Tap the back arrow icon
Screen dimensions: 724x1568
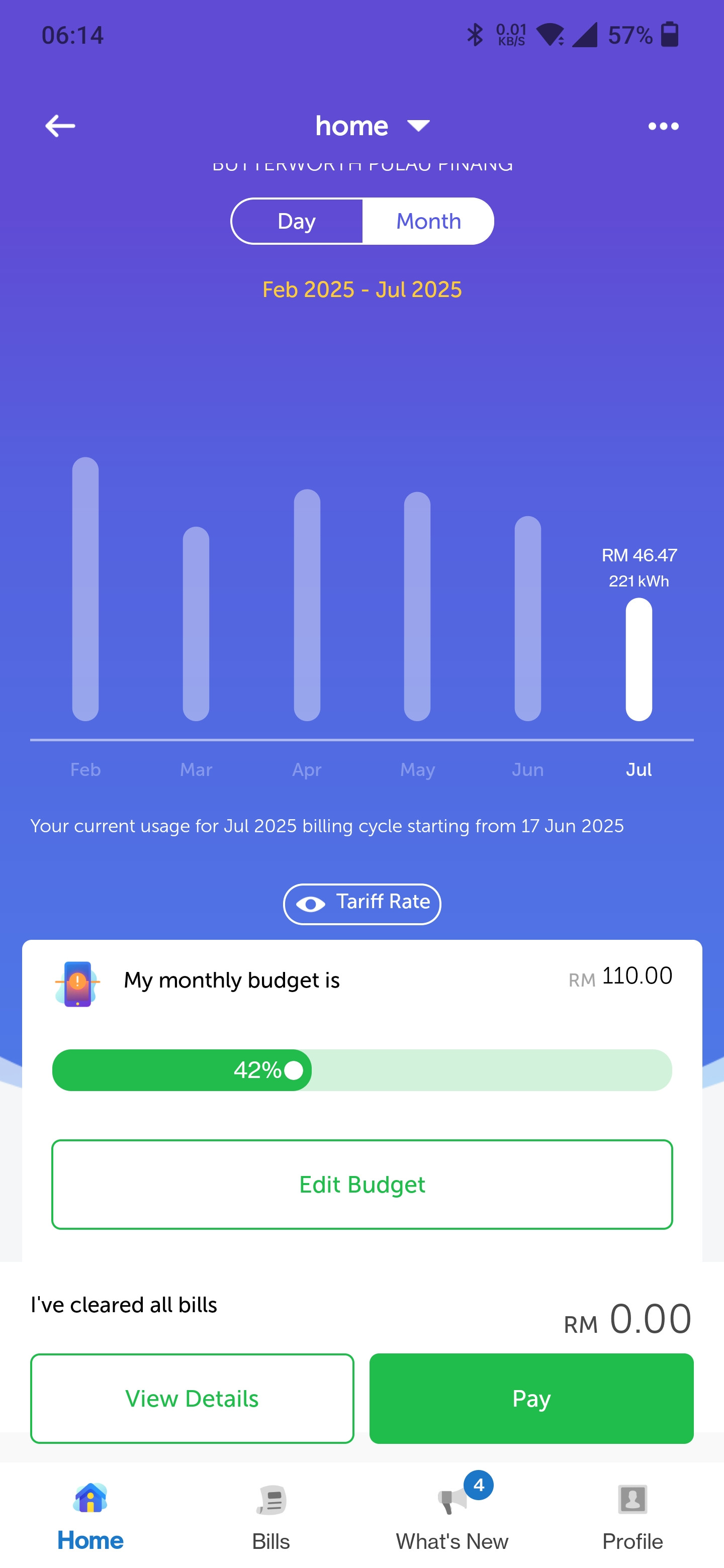(60, 126)
